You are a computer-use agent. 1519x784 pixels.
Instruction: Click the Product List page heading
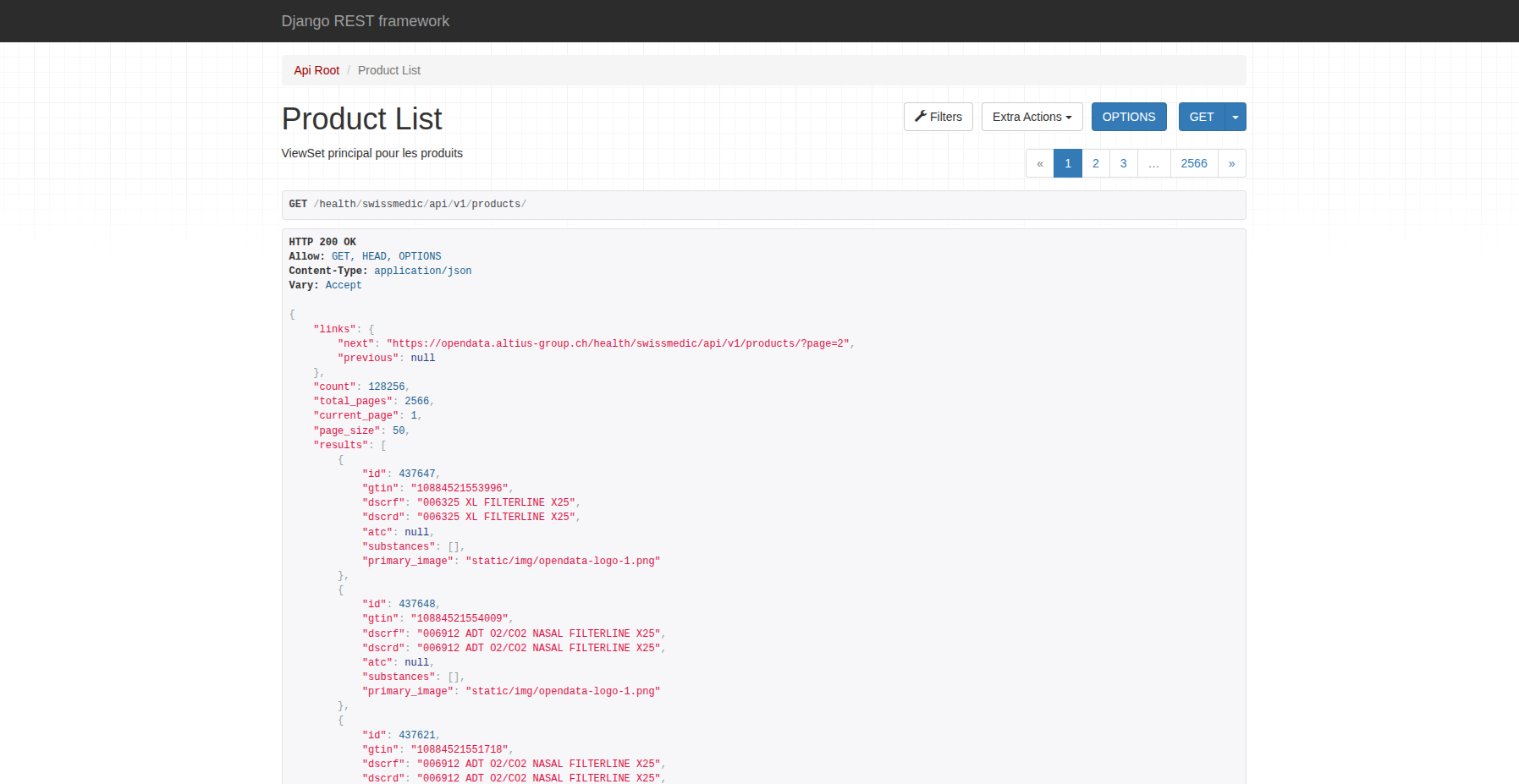(x=361, y=119)
